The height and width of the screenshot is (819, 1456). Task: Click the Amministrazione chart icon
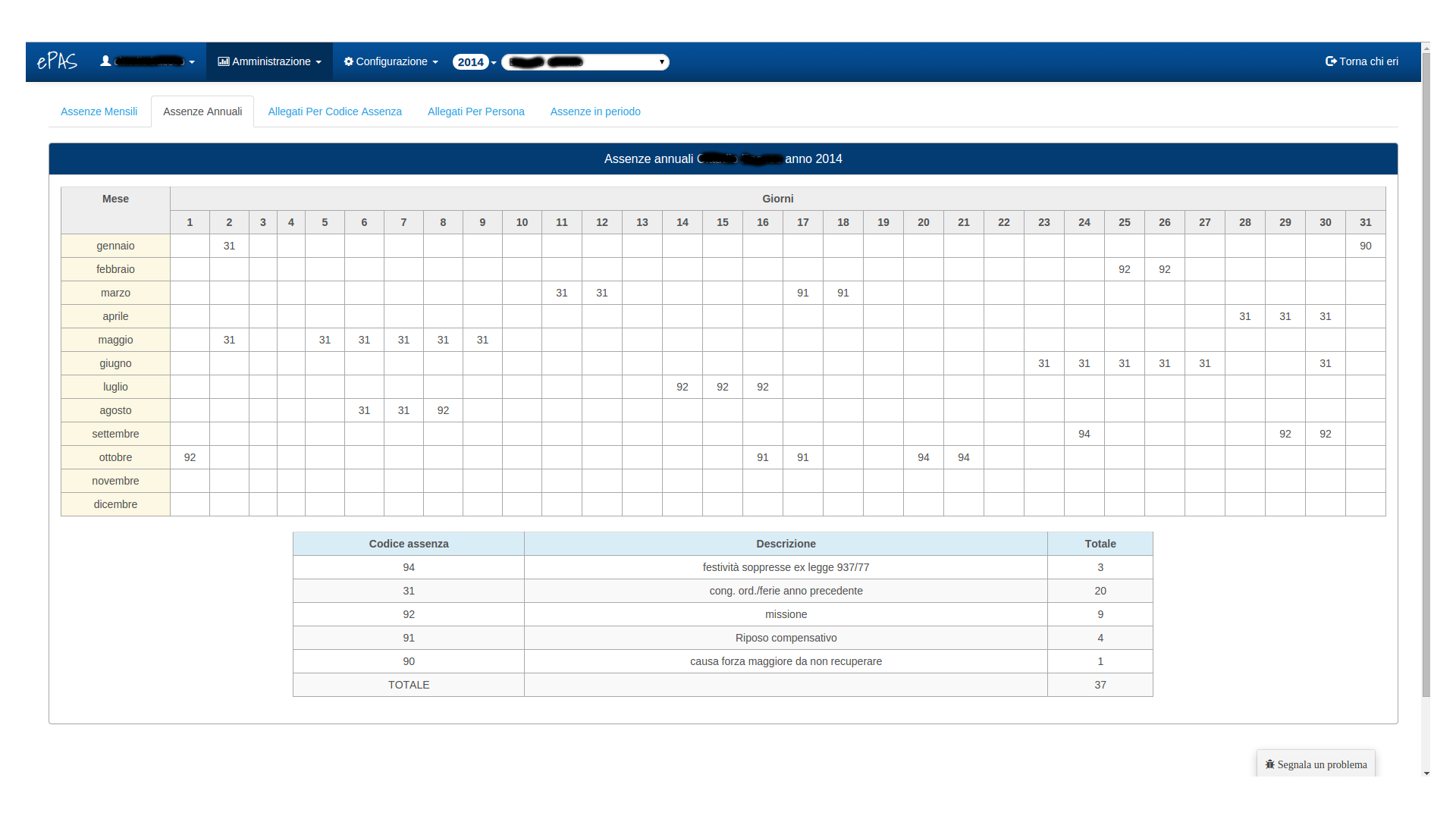pos(223,61)
